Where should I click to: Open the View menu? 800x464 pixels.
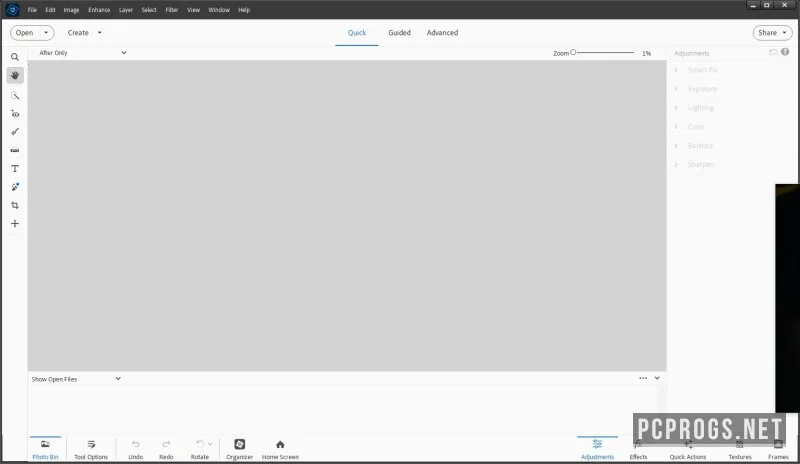click(x=193, y=10)
